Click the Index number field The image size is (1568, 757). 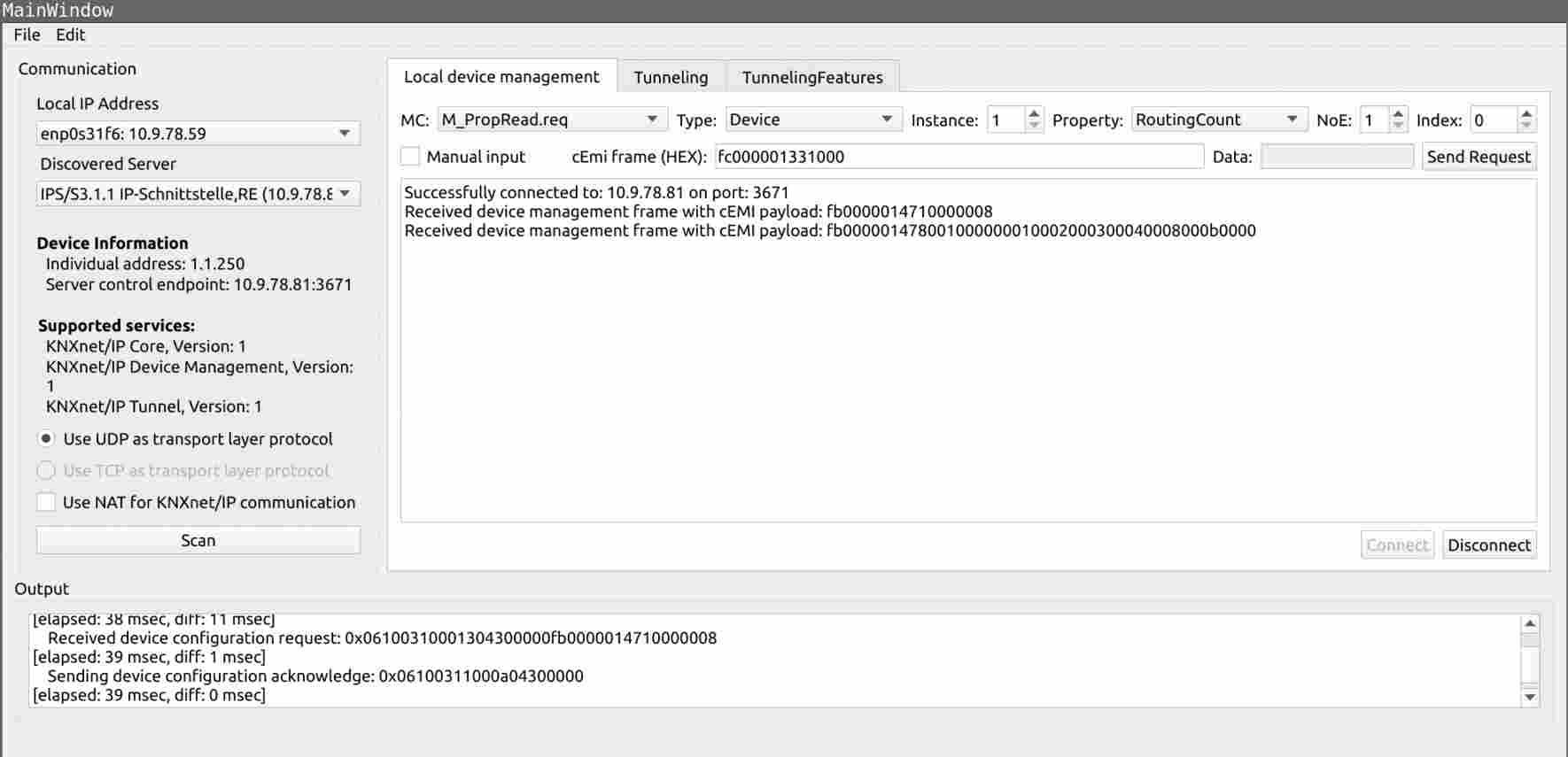(x=1494, y=120)
